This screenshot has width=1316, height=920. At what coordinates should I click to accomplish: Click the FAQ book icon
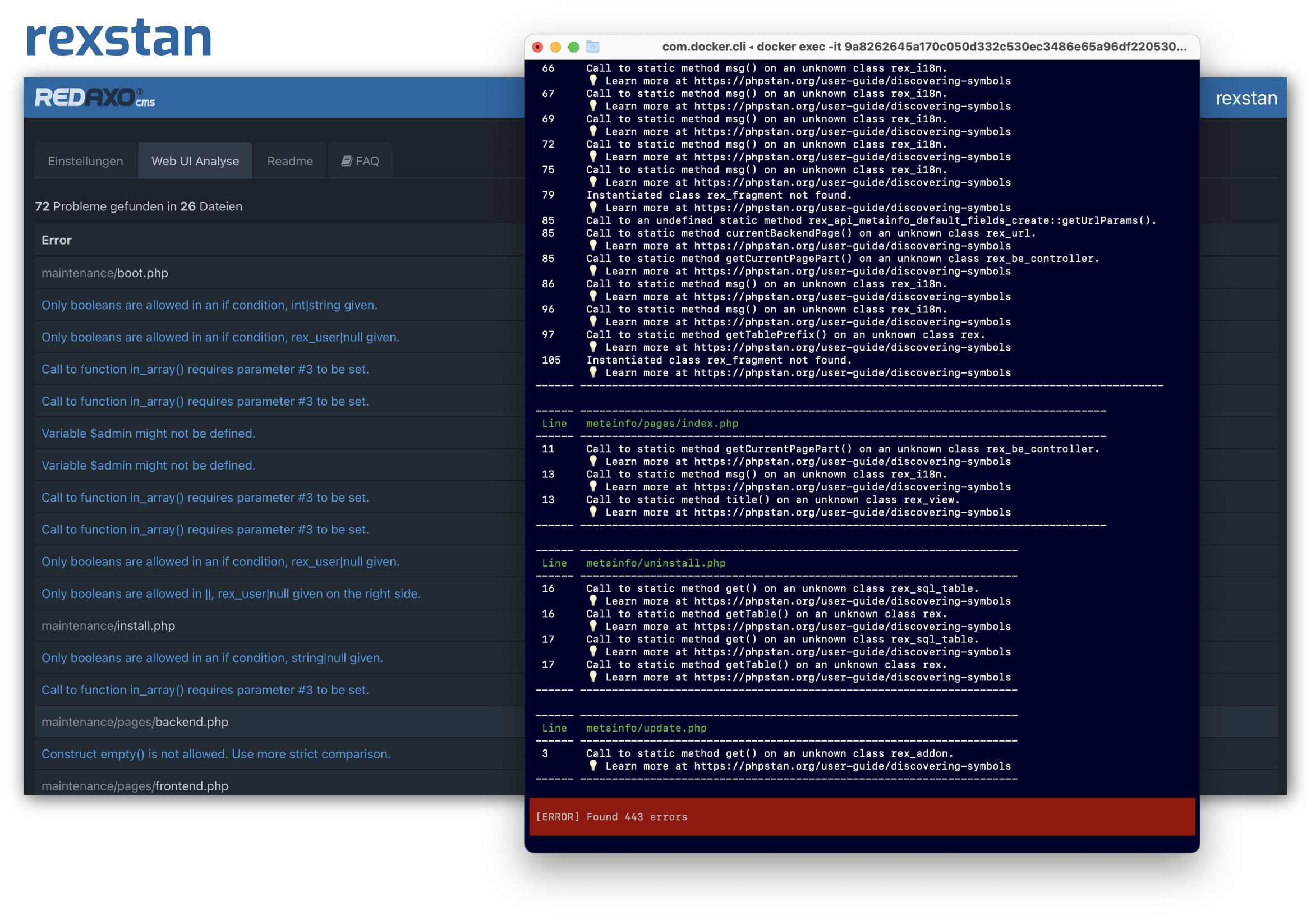point(346,161)
